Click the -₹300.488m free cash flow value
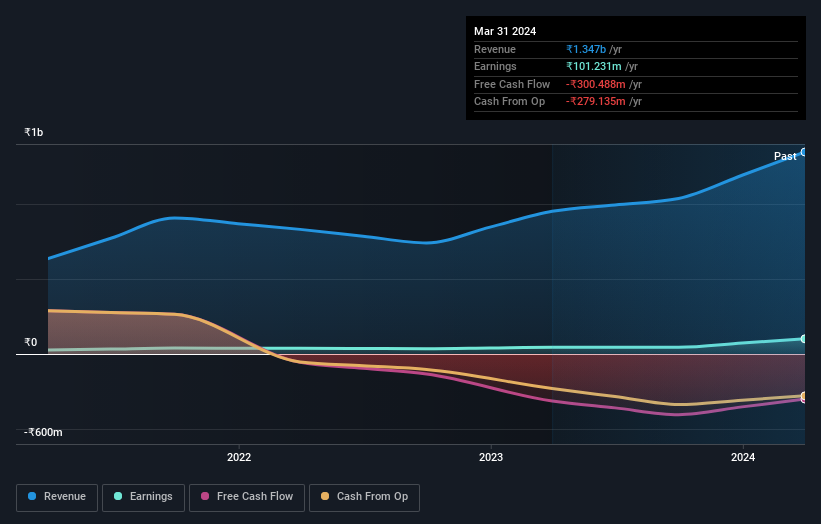This screenshot has width=821, height=524. (x=595, y=84)
